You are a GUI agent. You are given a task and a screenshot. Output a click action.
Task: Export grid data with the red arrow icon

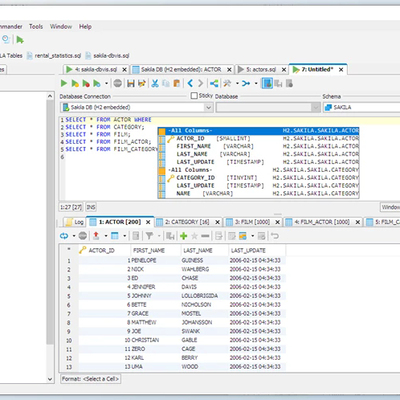[96, 236]
